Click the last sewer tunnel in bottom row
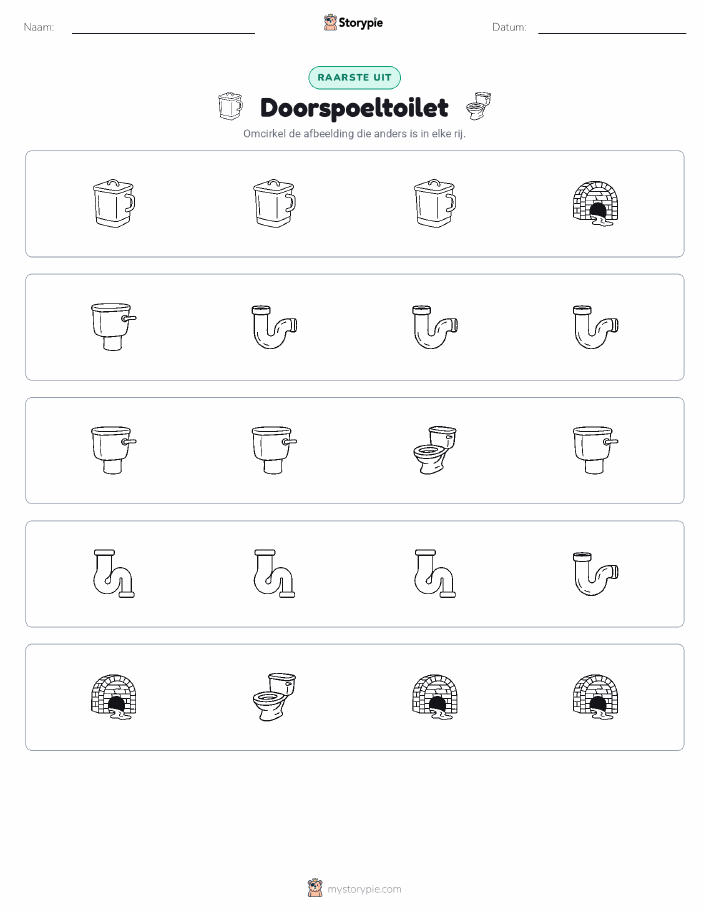The height and width of the screenshot is (917, 709). click(596, 697)
